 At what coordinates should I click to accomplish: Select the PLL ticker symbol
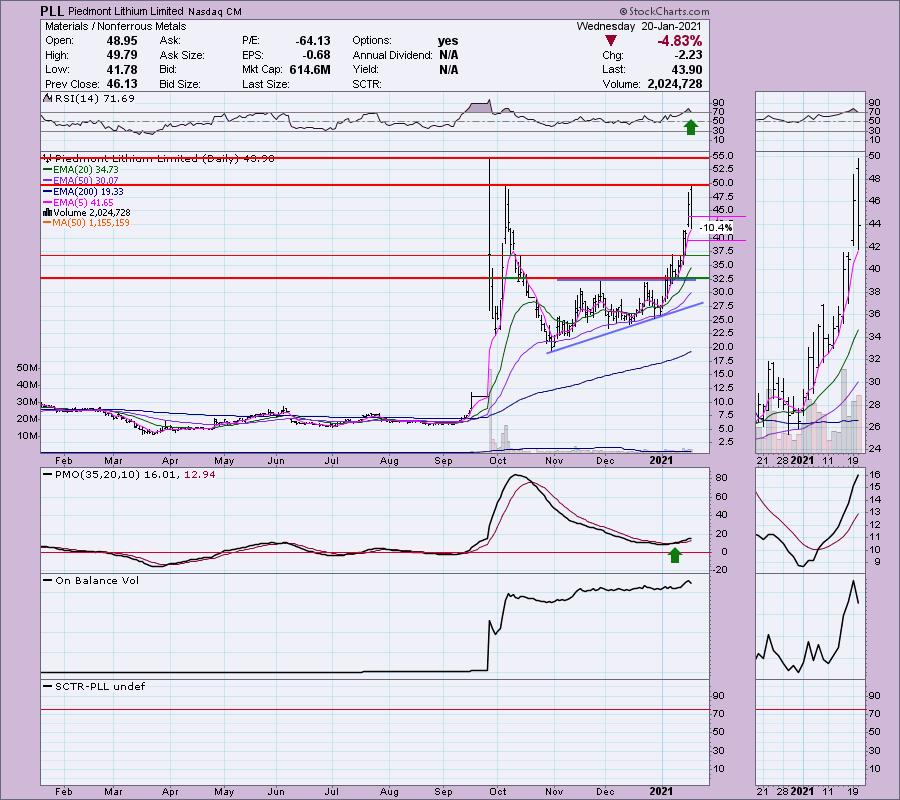[x=52, y=11]
